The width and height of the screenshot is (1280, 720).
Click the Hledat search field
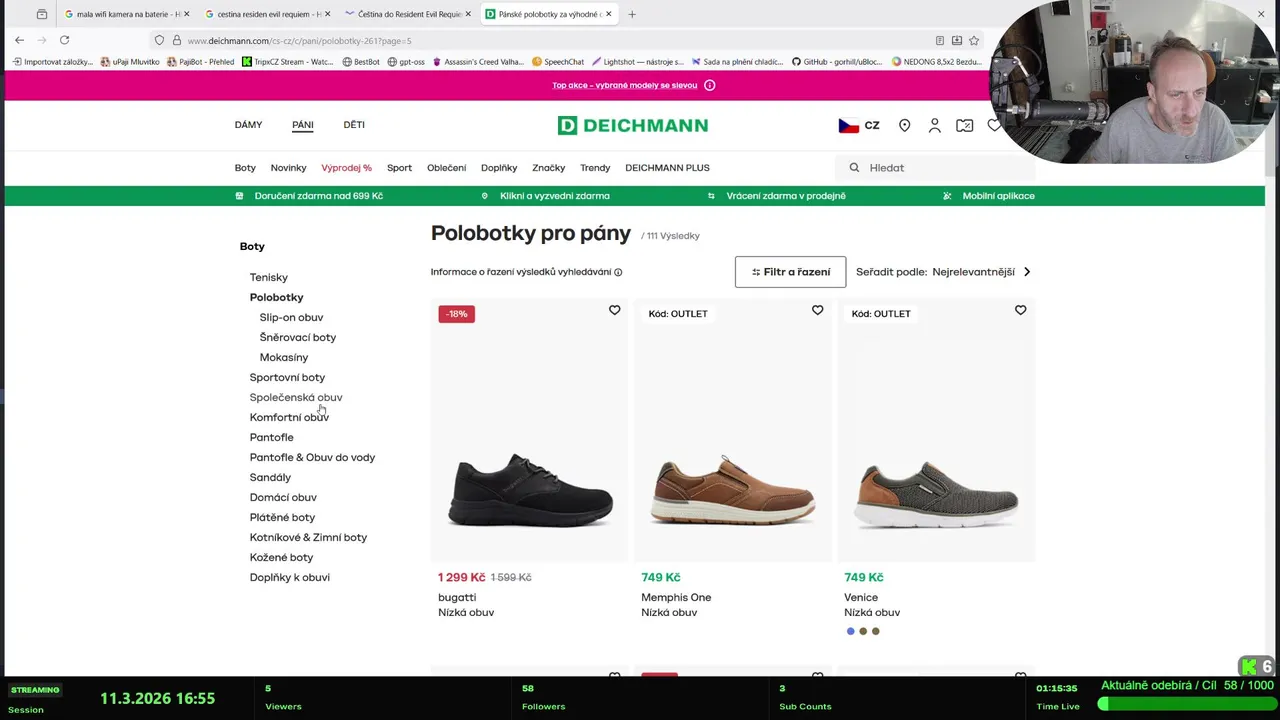point(940,168)
